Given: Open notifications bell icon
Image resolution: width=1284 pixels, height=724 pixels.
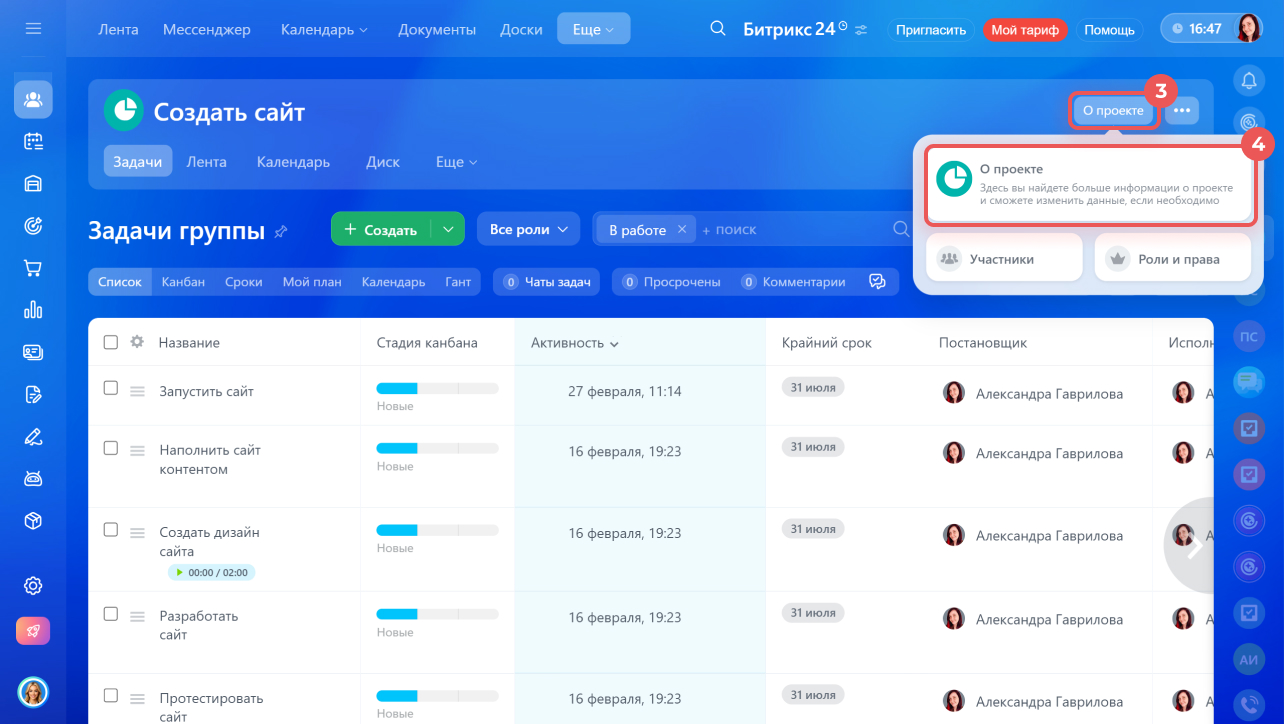Looking at the screenshot, I should (x=1248, y=80).
